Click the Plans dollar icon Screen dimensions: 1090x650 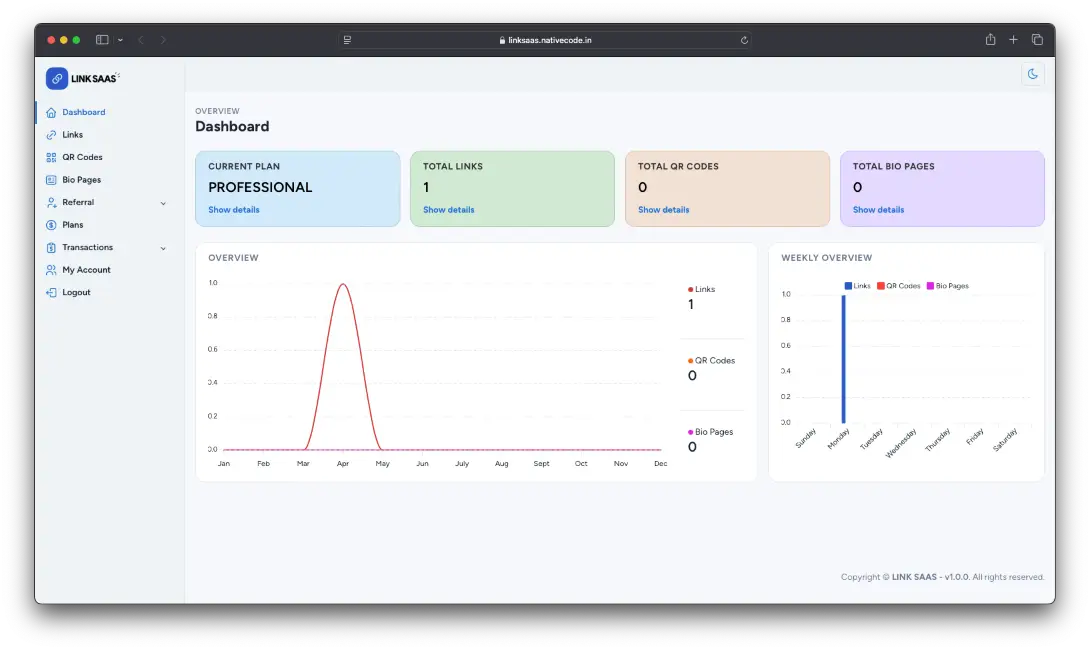coord(51,225)
